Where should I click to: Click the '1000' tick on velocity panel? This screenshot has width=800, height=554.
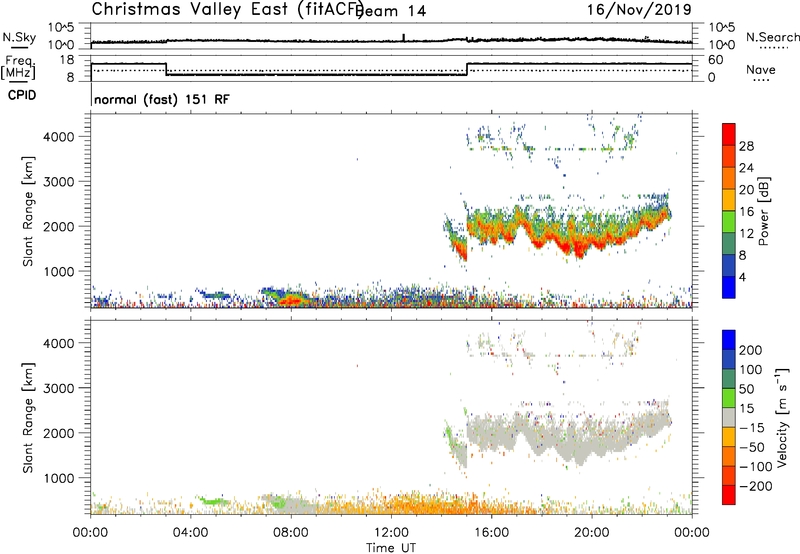(59, 478)
